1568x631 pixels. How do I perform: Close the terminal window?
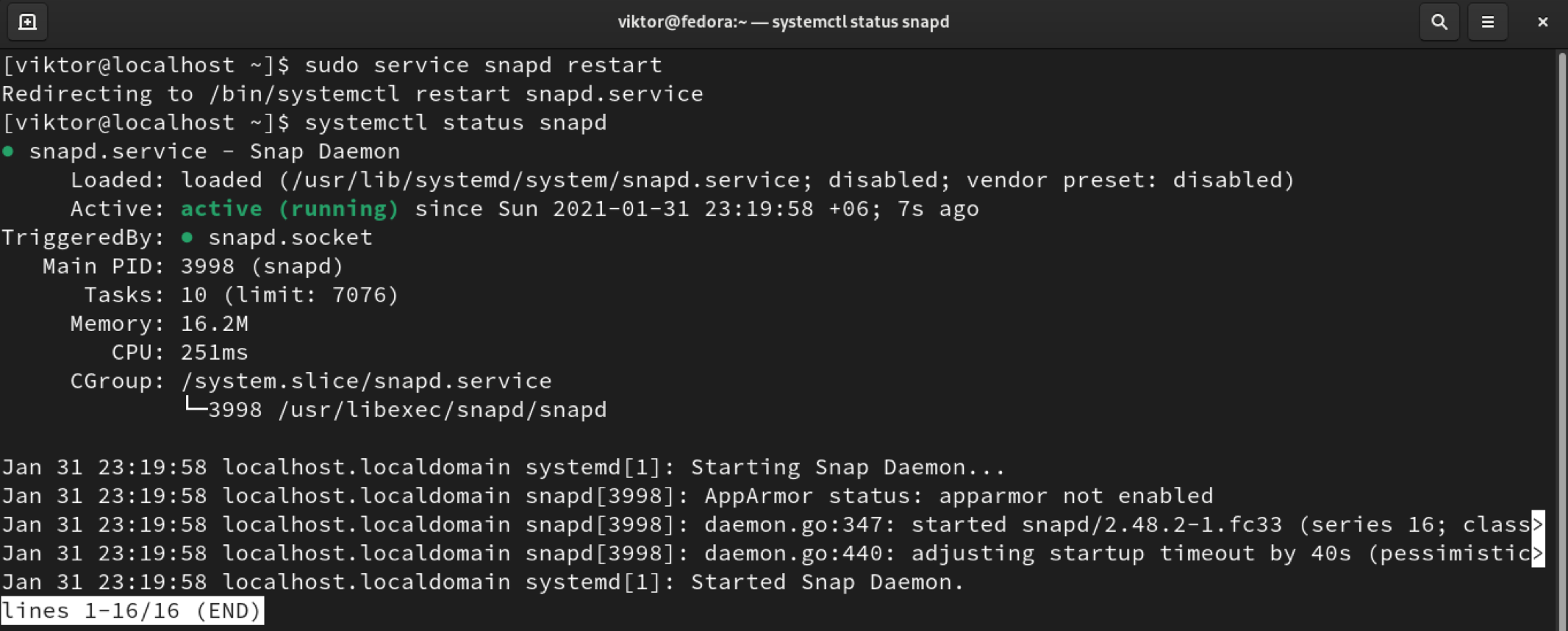(1542, 22)
